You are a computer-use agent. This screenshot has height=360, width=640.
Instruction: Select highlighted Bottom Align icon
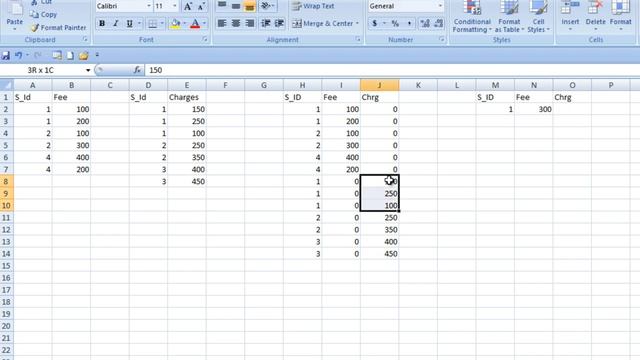click(x=249, y=6)
